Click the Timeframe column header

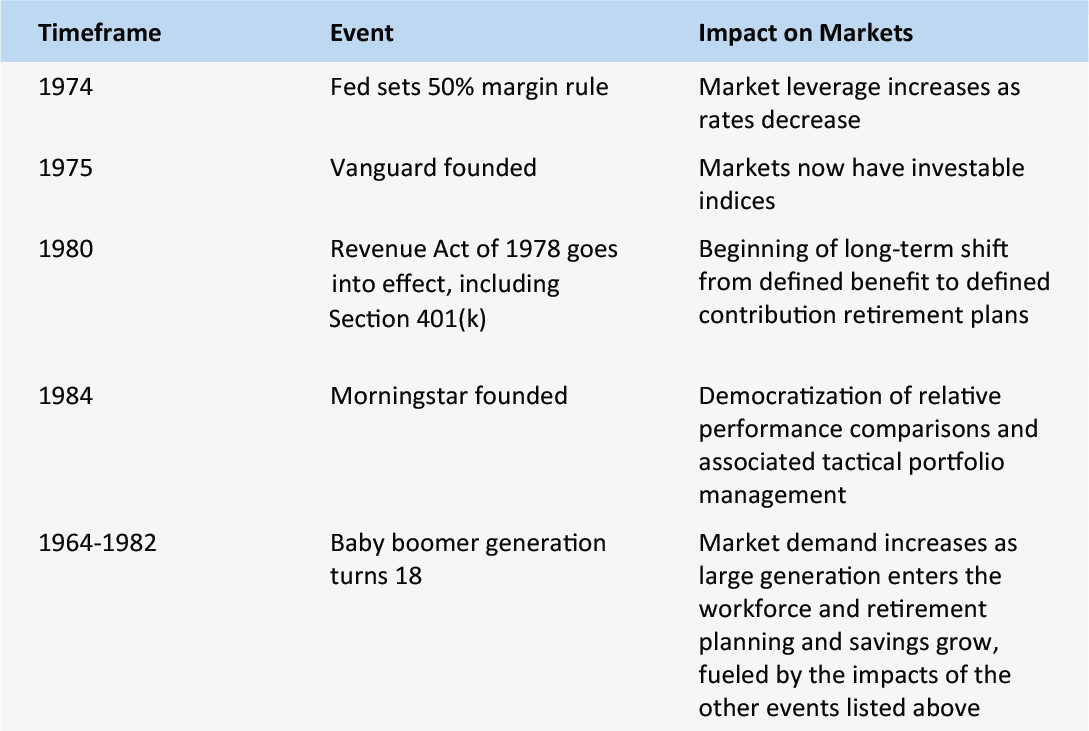(x=99, y=33)
